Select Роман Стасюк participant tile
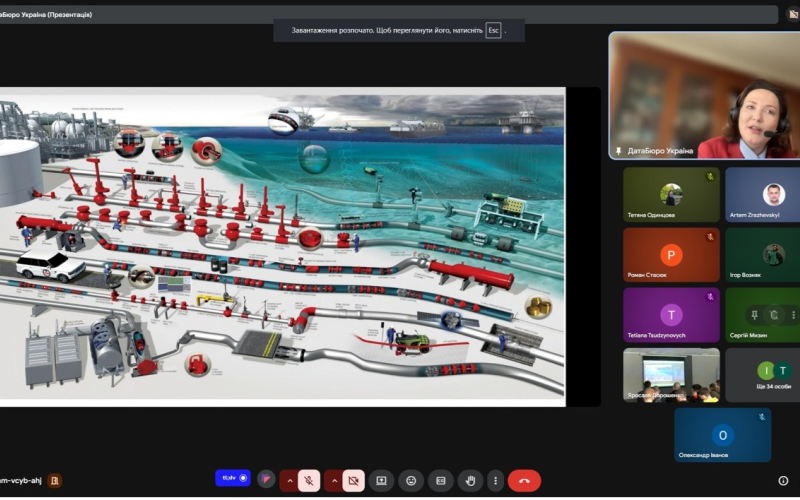 pyautogui.click(x=671, y=255)
